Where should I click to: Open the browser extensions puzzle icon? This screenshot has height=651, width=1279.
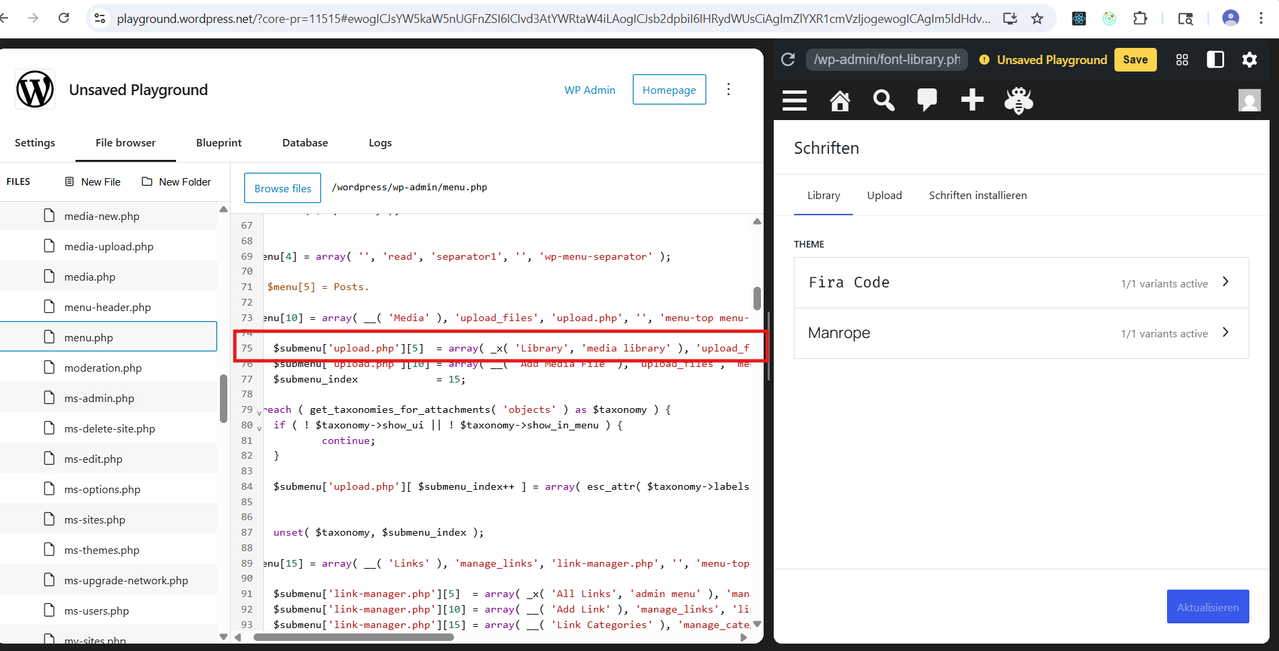[x=1140, y=18]
